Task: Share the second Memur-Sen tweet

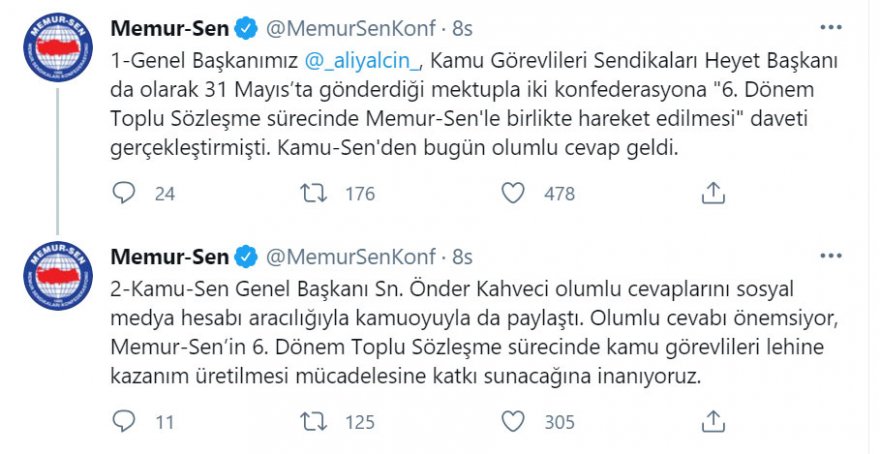Action: click(712, 421)
